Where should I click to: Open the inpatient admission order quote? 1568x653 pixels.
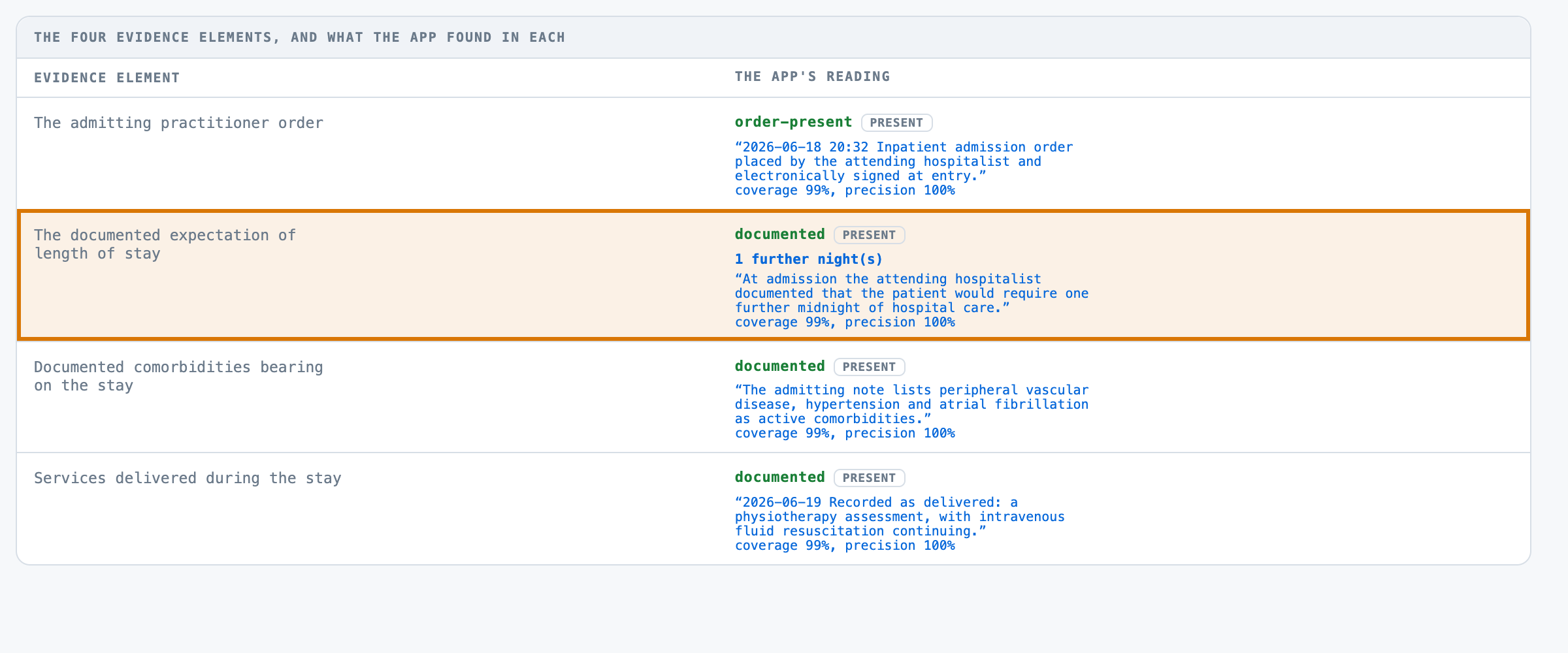(x=904, y=161)
